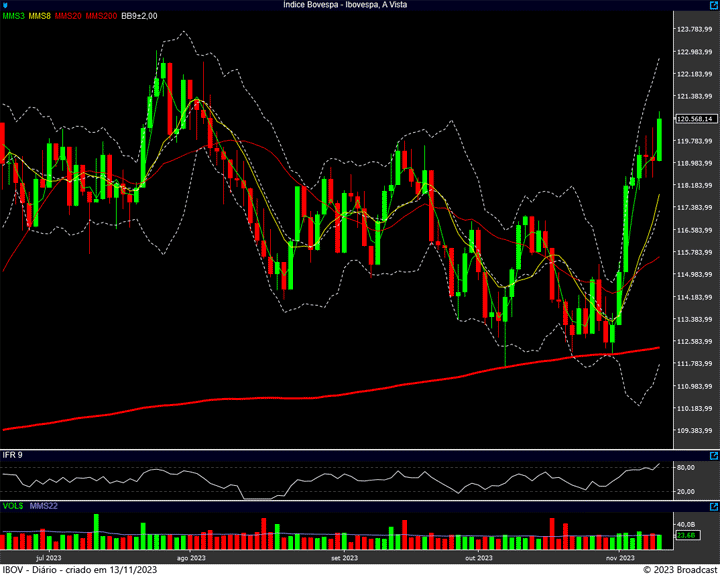The width and height of the screenshot is (720, 575).
Task: Click the 123.783,99 price axis label
Action: click(694, 30)
